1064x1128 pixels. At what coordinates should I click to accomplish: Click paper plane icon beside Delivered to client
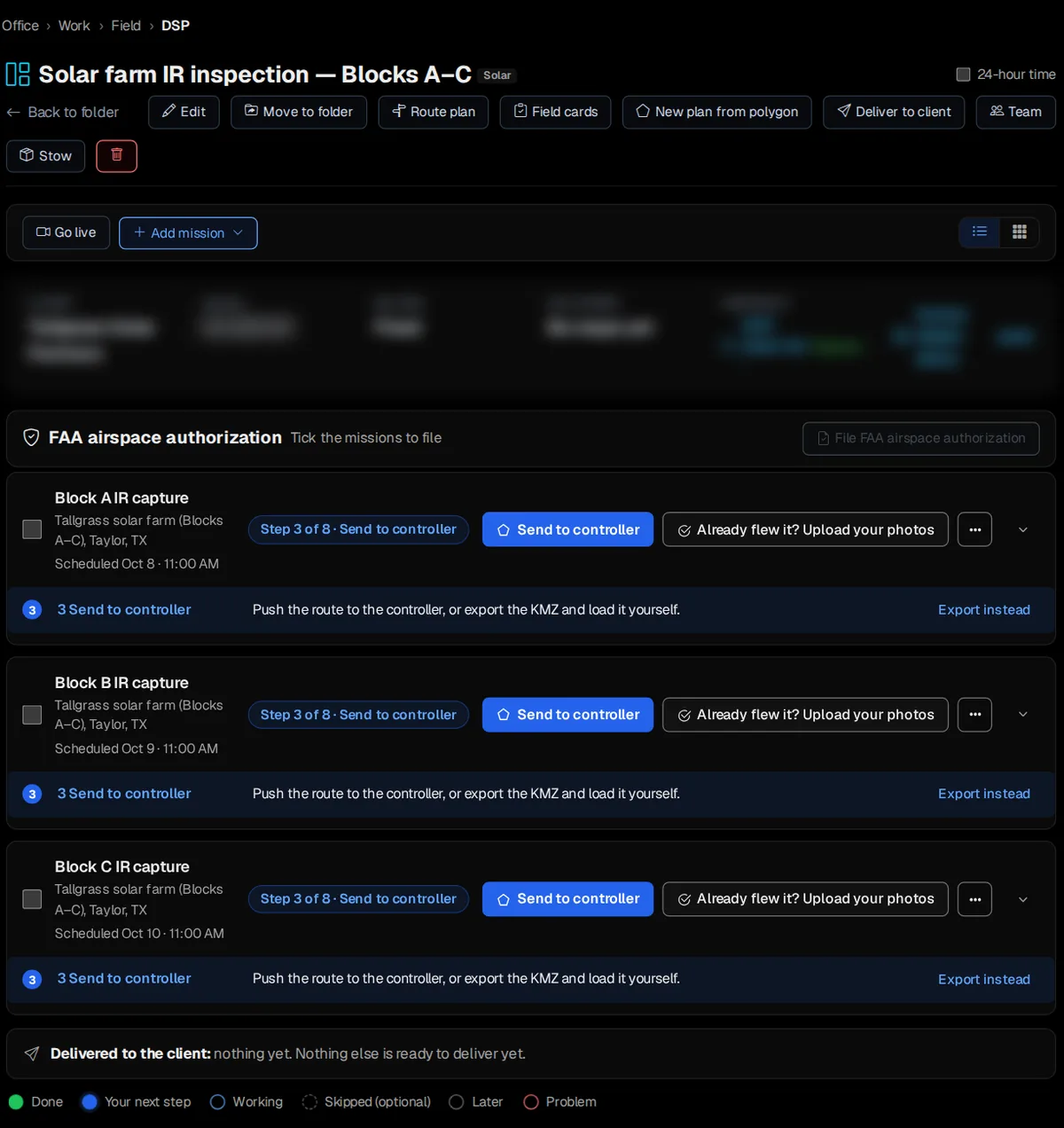pyautogui.click(x=32, y=1054)
